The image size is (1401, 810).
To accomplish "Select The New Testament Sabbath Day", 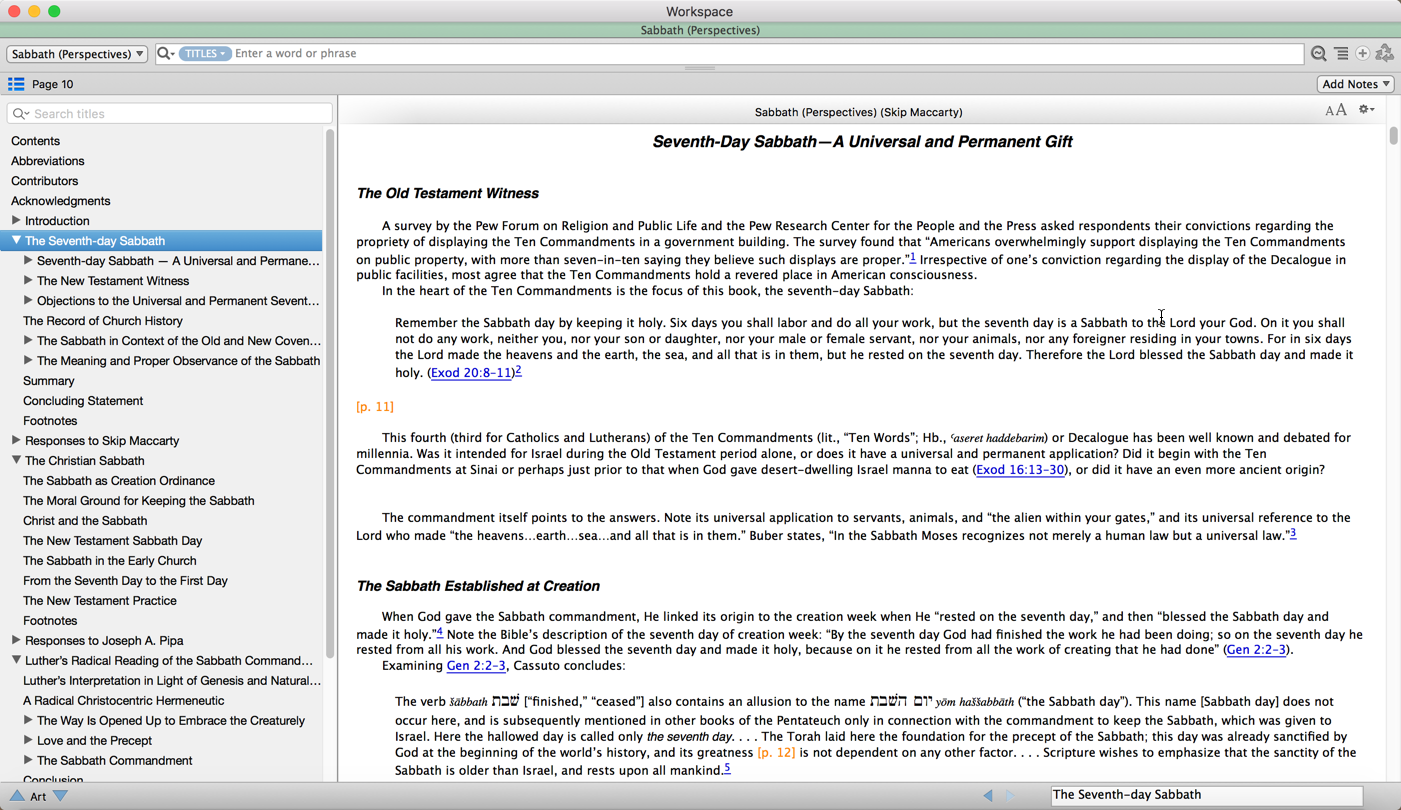I will point(113,541).
